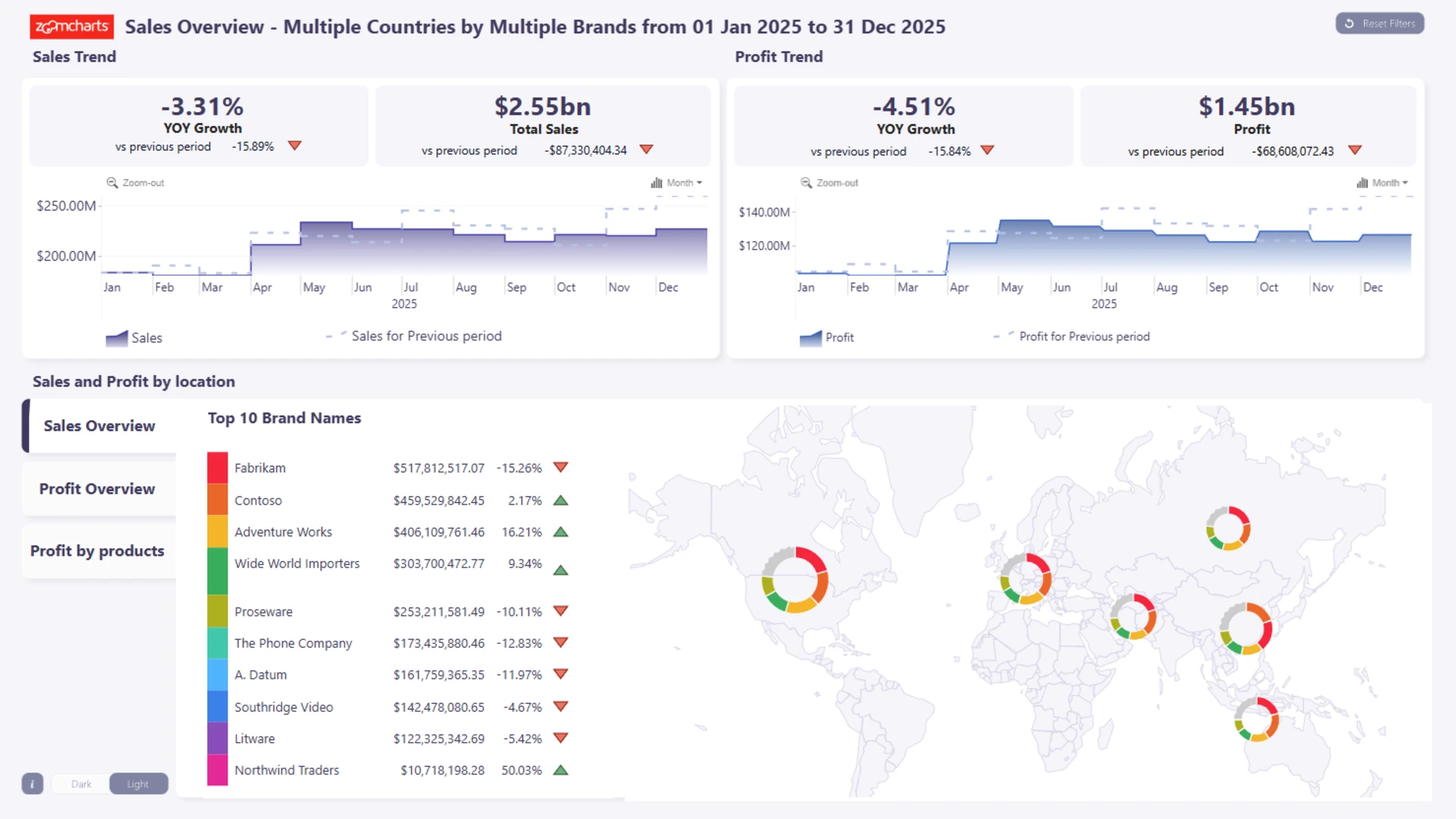This screenshot has width=1456, height=819.
Task: Click the green up arrow beside Adventure Works
Action: tap(560, 532)
